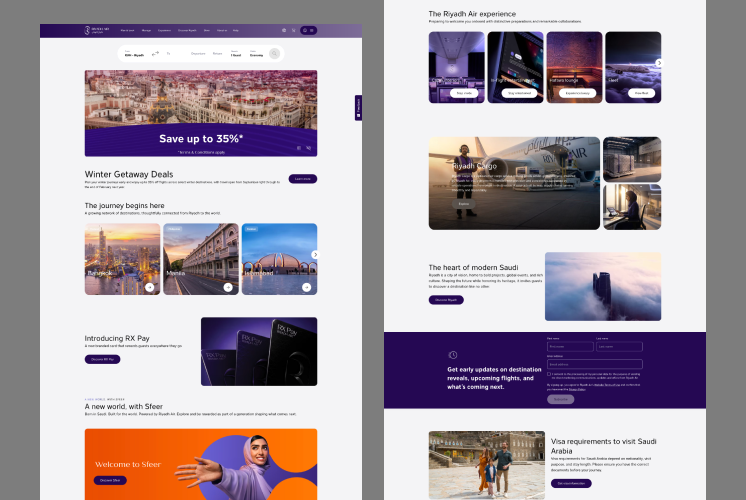This screenshot has width=746, height=500.
Task: Open the Plan & book menu
Action: point(127,30)
